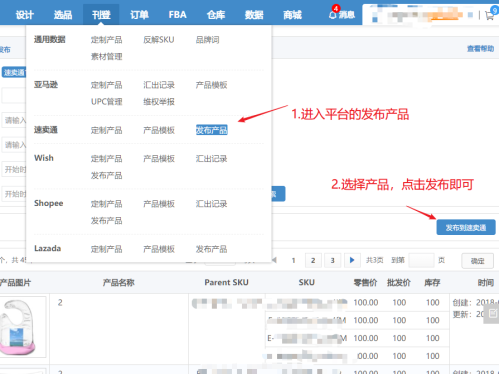Select 产品模板 under Lazada

[x=159, y=249]
